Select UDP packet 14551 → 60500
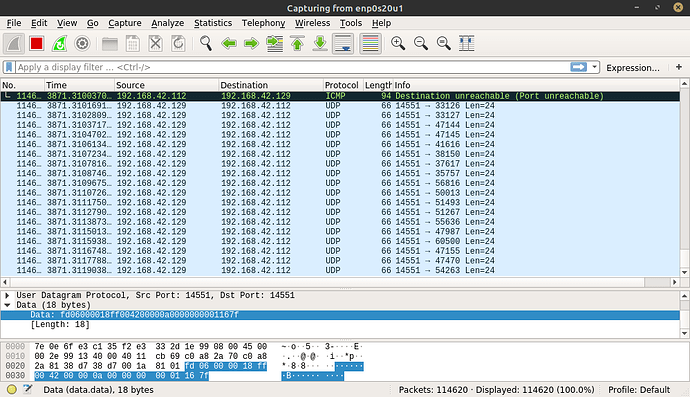This screenshot has height=397, width=690. pyautogui.click(x=340, y=241)
